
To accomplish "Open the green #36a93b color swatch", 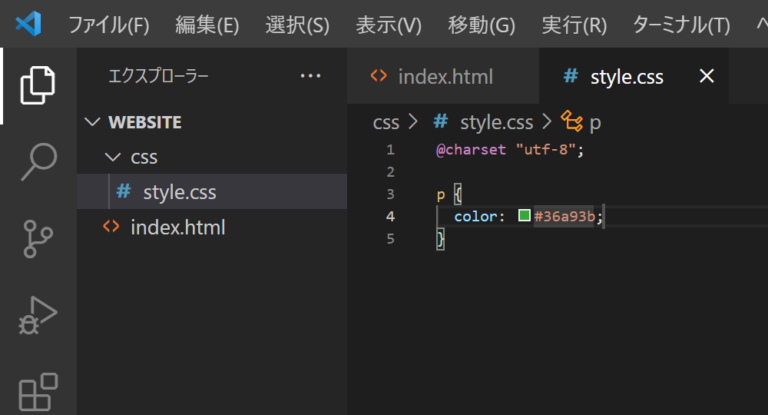I will coord(524,216).
